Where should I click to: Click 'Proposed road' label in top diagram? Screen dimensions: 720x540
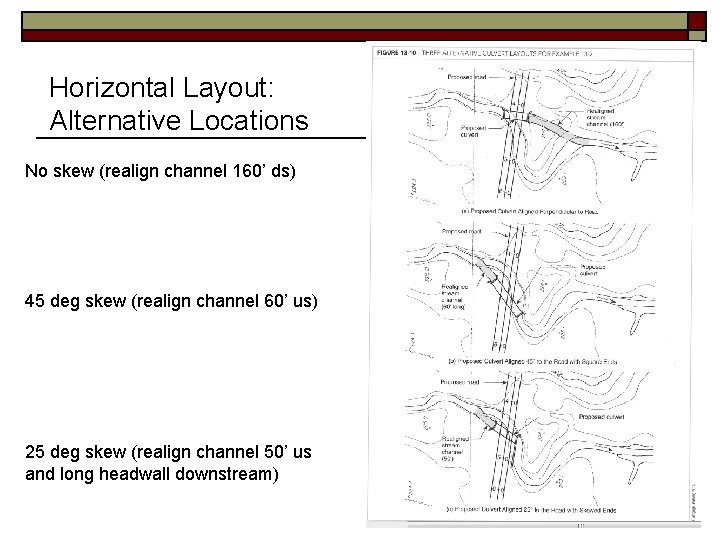[467, 77]
